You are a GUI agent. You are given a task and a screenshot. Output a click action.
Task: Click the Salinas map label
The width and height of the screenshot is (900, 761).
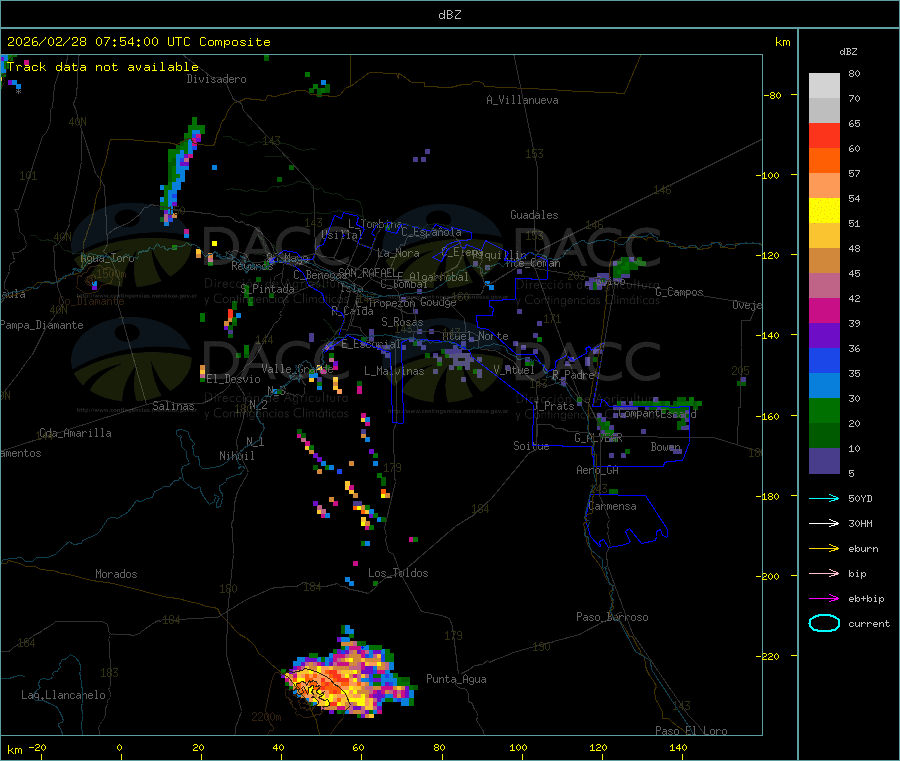(x=173, y=406)
